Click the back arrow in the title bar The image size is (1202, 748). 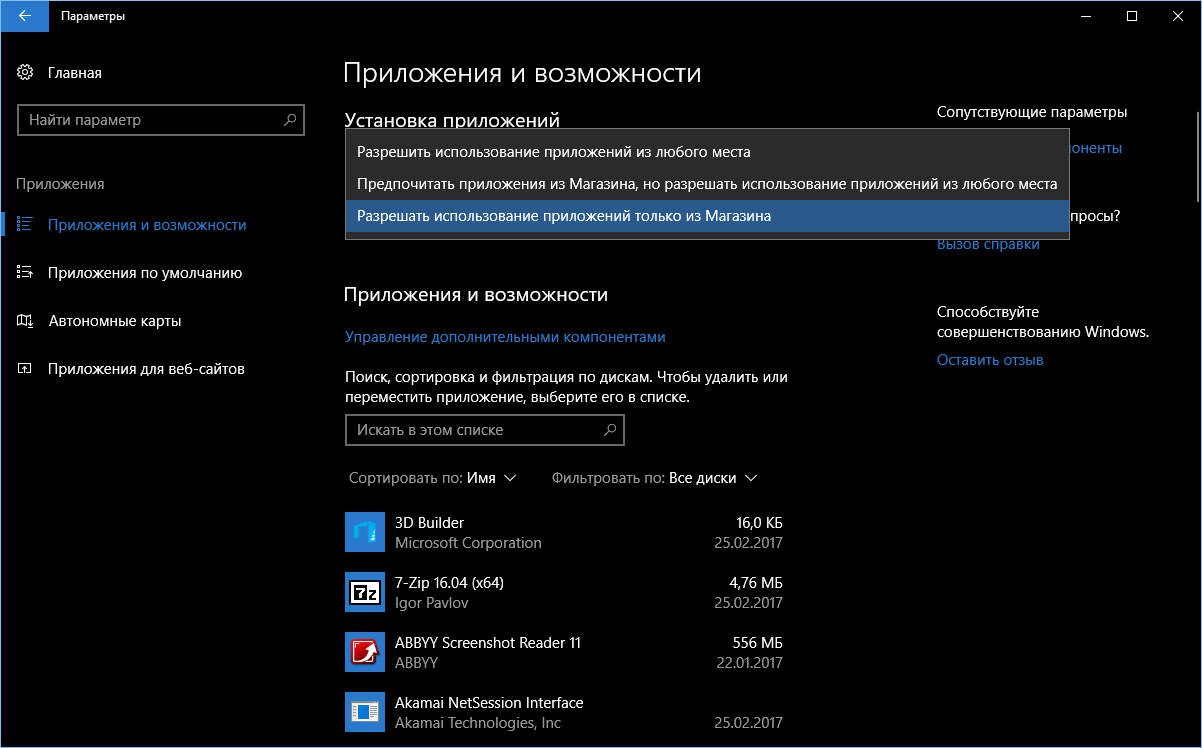pyautogui.click(x=24, y=16)
